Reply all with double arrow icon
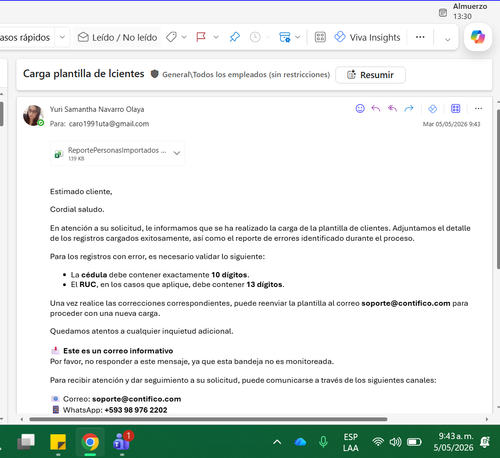500x458 pixels. pyautogui.click(x=392, y=108)
